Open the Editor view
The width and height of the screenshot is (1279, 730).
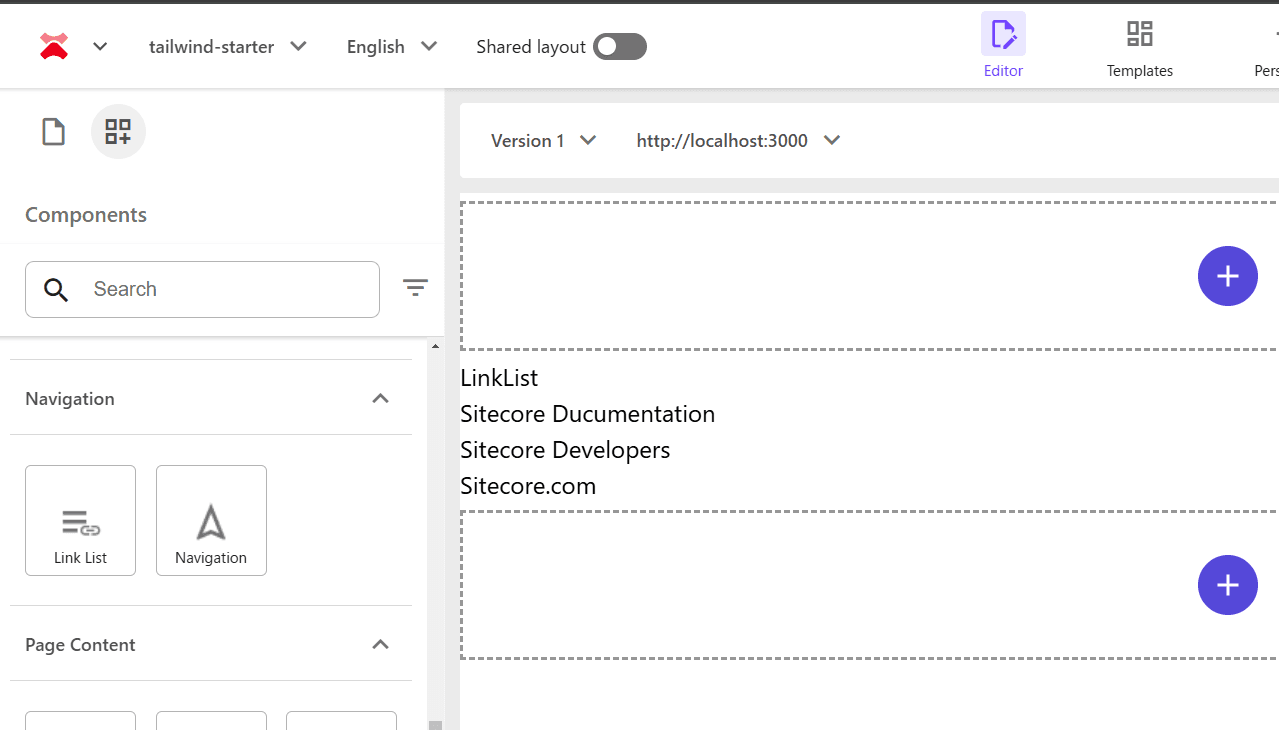tap(1003, 46)
